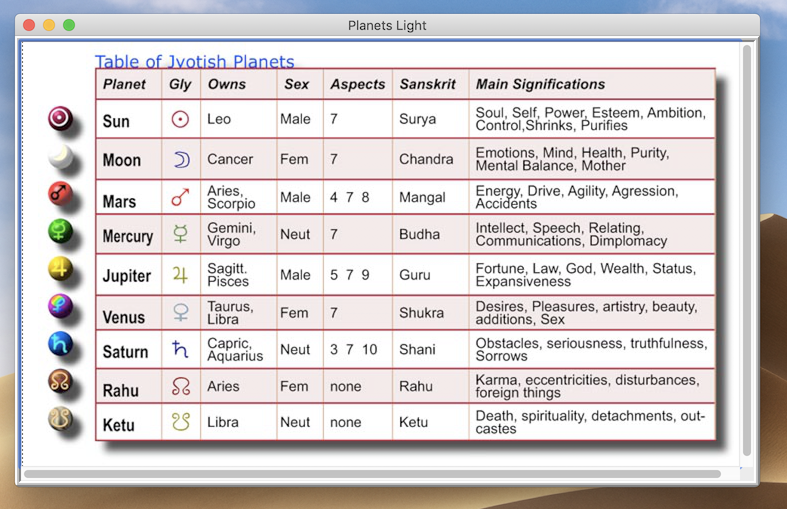This screenshot has width=787, height=509.
Task: Click the Sun glyph in Gly column
Action: point(180,119)
